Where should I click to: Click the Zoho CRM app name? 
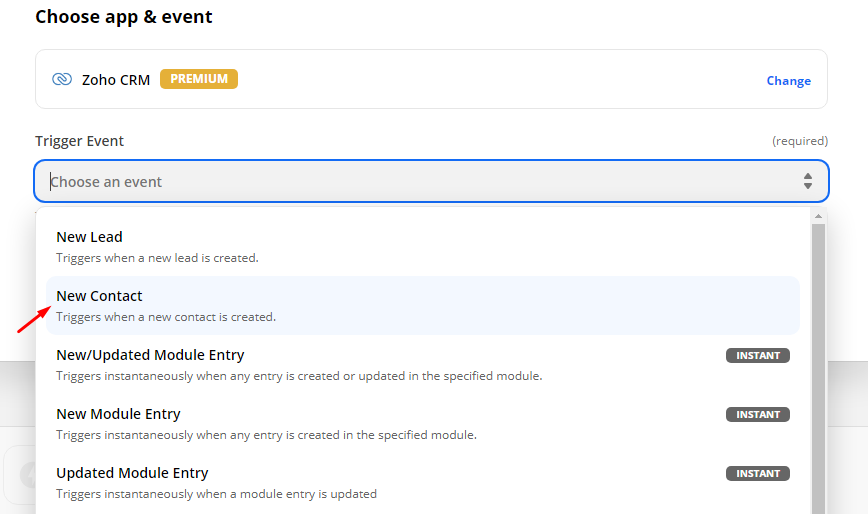[116, 79]
